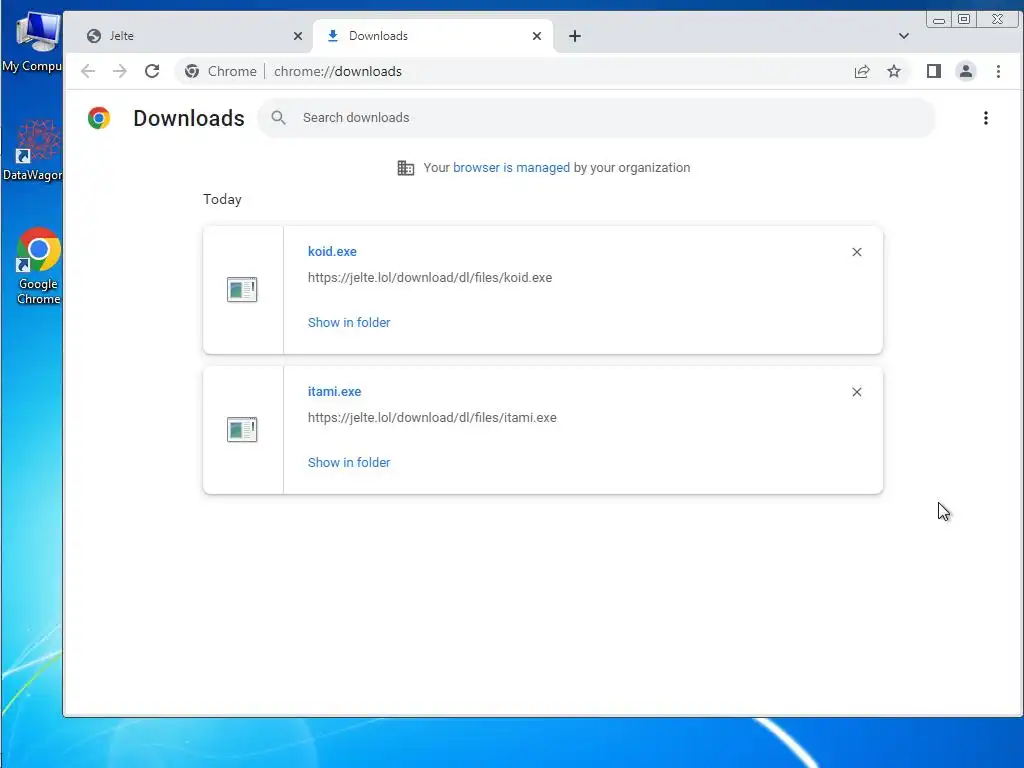Click the magnifier icon in Search downloads
This screenshot has height=768, width=1024.
[279, 118]
